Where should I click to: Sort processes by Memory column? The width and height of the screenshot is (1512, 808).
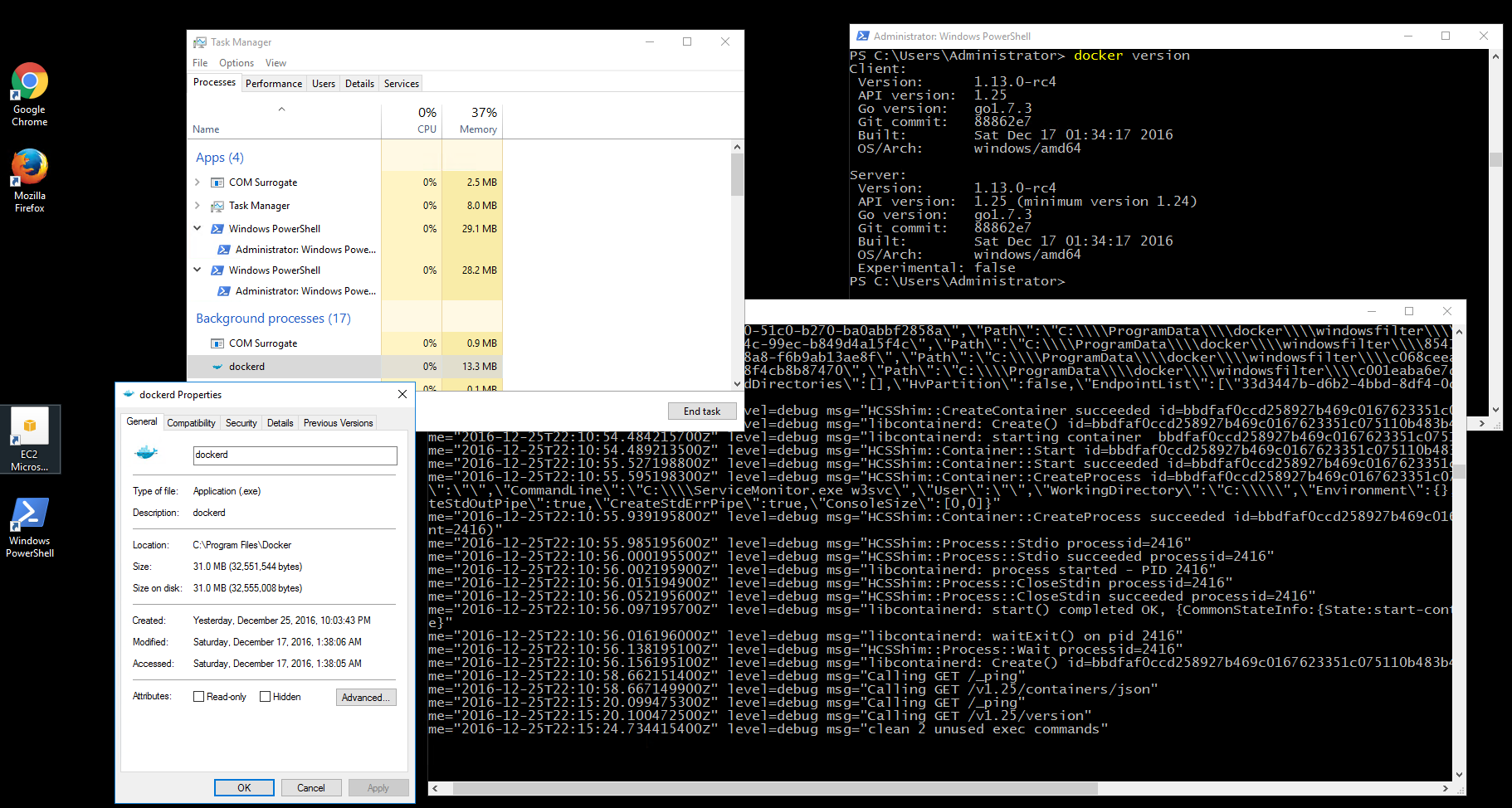[472, 119]
